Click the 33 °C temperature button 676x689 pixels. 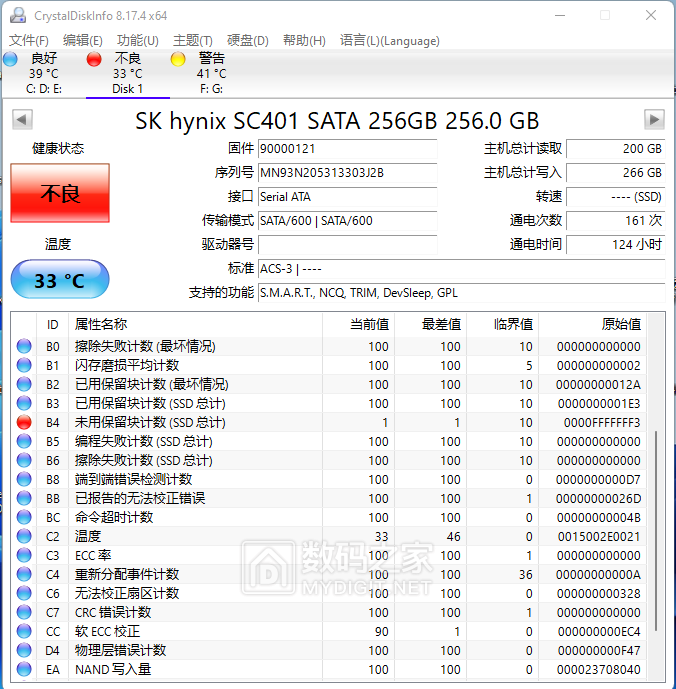coord(60,279)
